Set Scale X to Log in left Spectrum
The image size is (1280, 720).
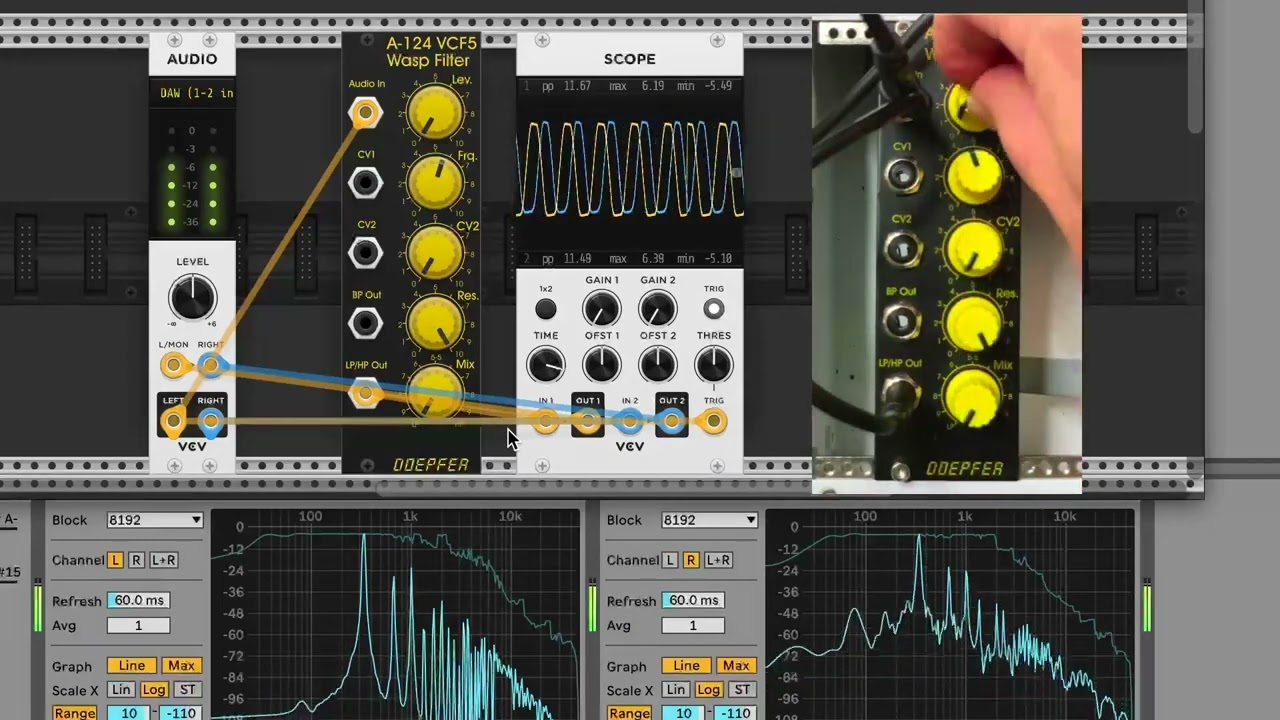[x=154, y=690]
